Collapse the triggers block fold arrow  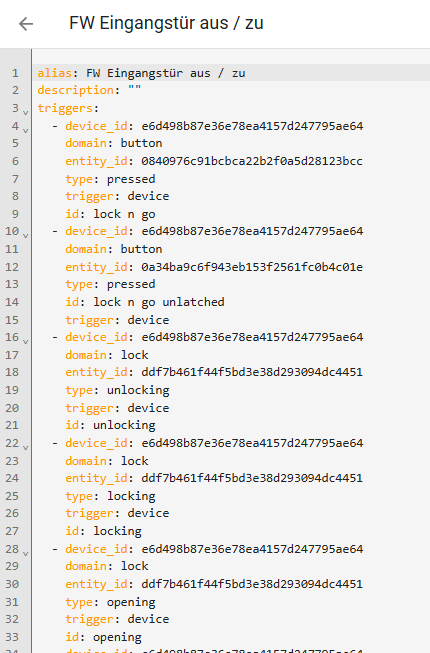[26, 112]
